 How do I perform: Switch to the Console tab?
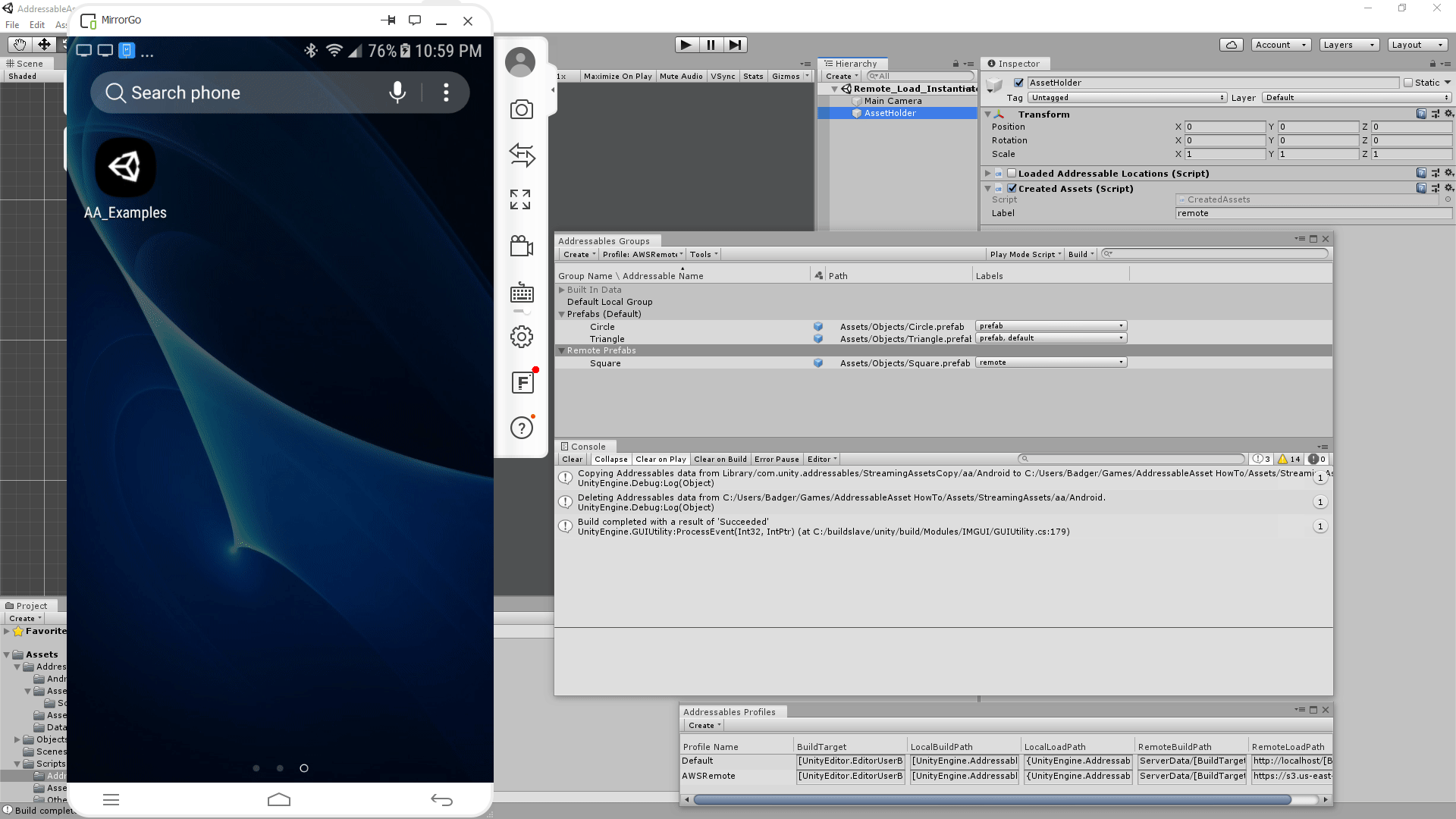(587, 447)
